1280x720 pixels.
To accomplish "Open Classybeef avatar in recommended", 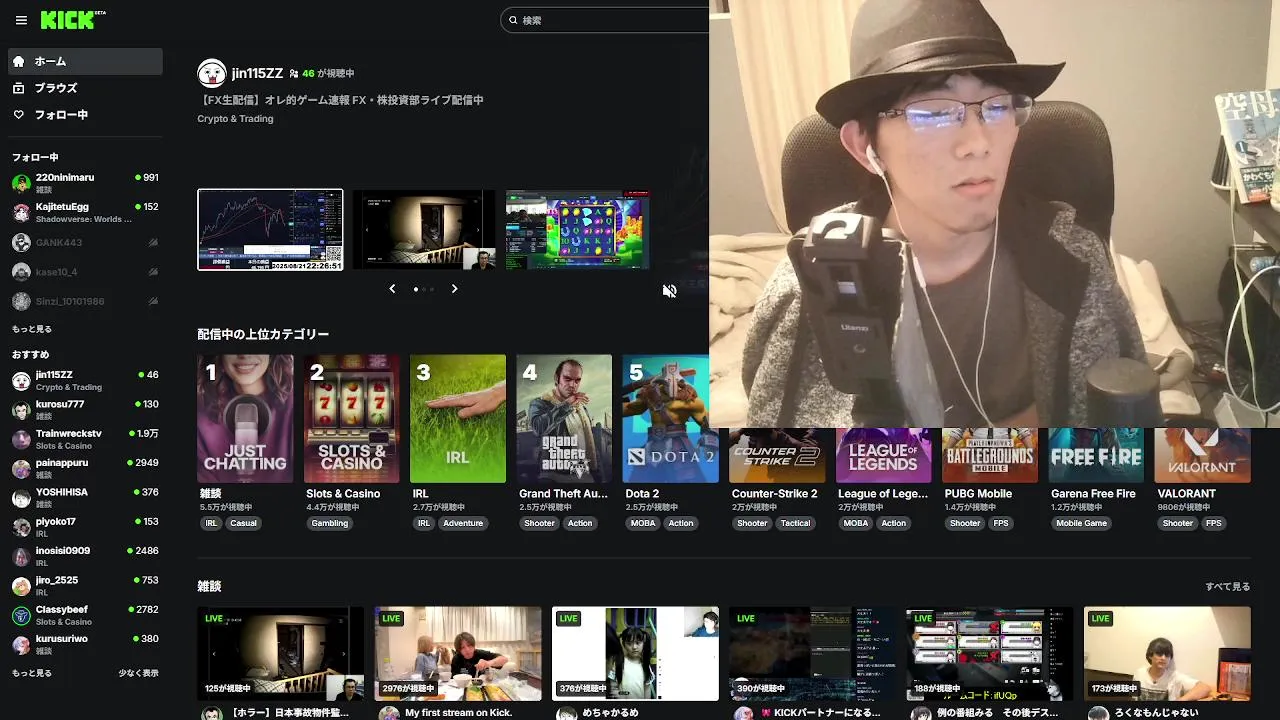I will (x=21, y=615).
